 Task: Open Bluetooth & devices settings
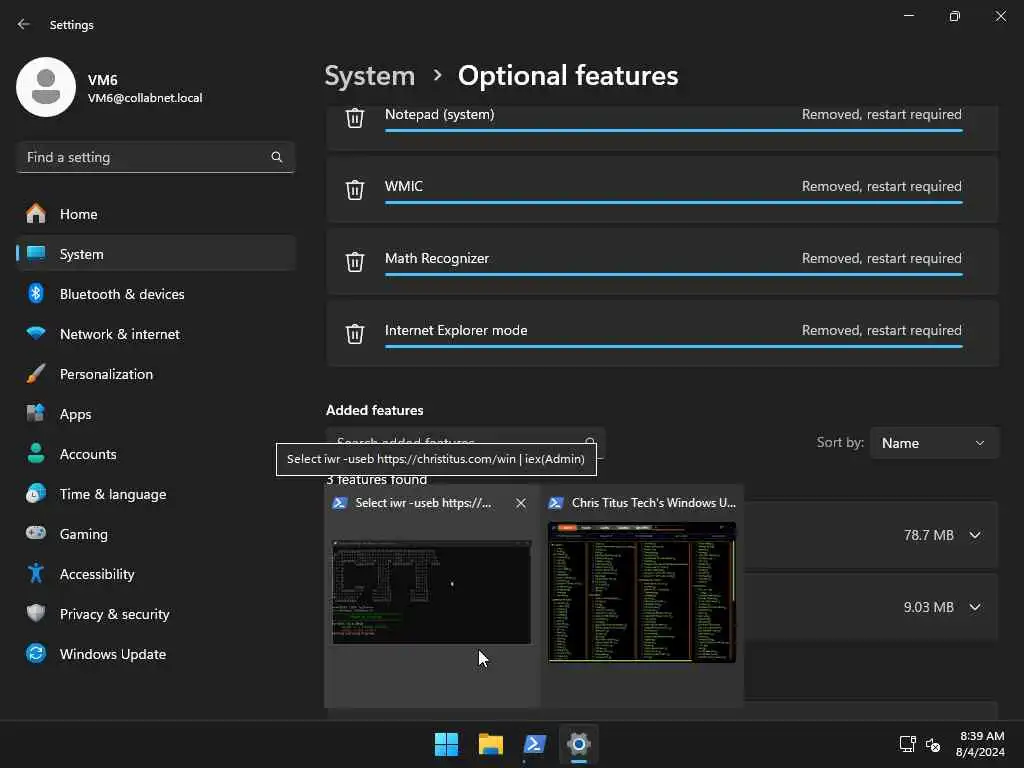coord(156,294)
